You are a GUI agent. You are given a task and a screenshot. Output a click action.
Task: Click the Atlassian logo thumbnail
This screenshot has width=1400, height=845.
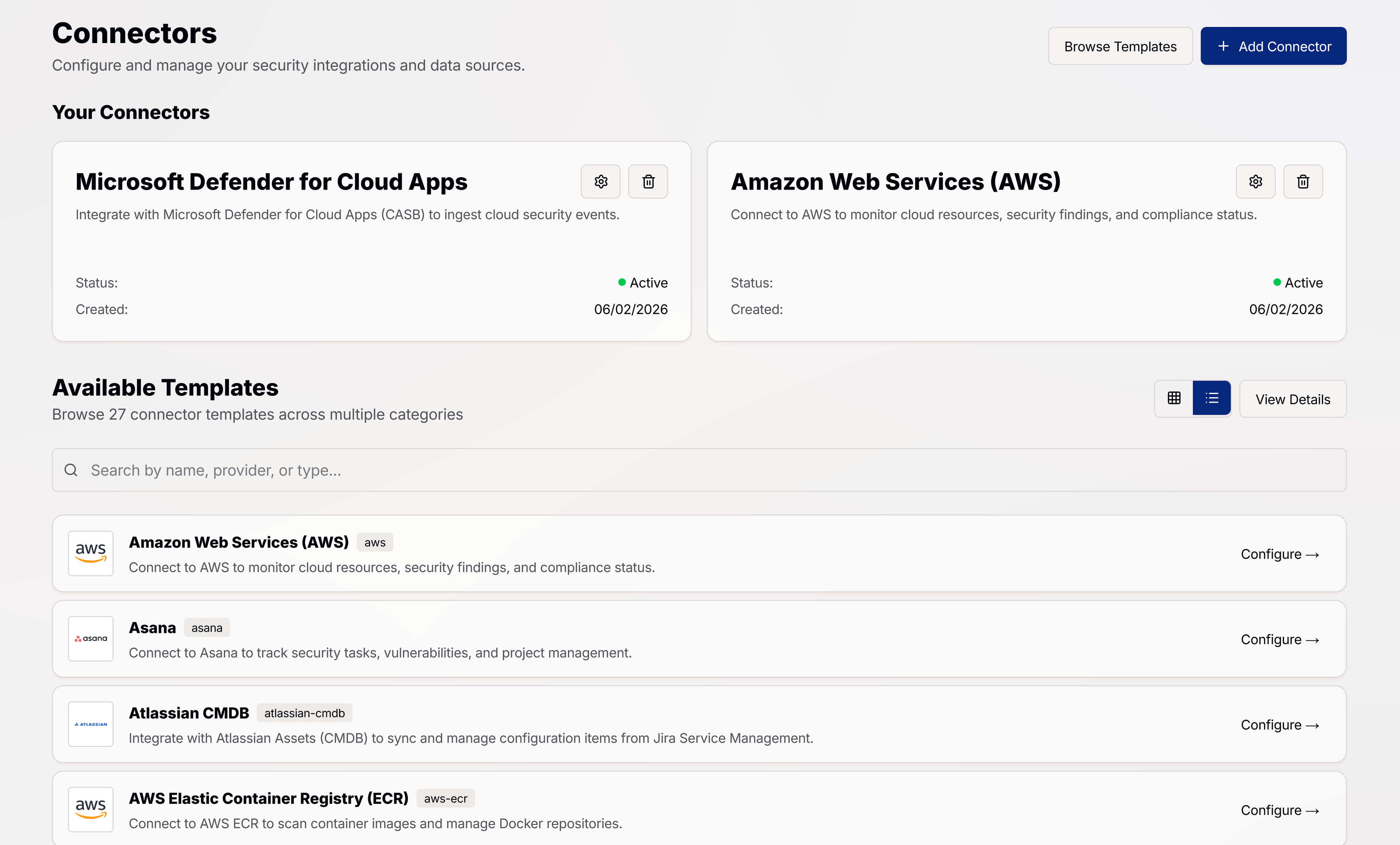[91, 723]
